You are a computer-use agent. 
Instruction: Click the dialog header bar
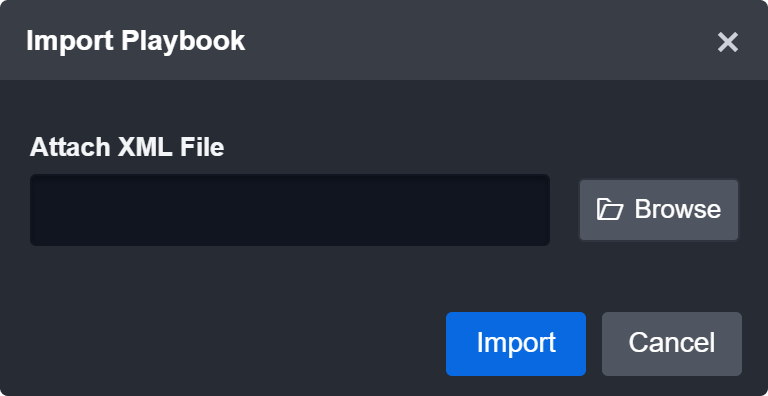point(384,40)
